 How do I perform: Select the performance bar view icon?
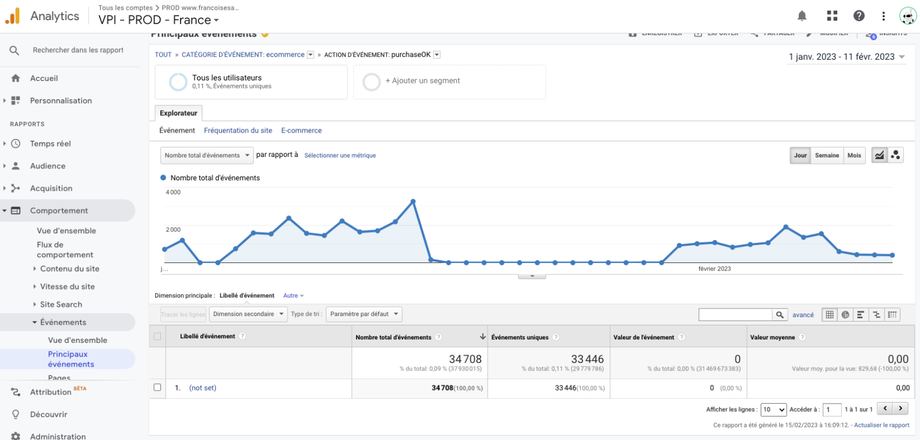tap(861, 315)
